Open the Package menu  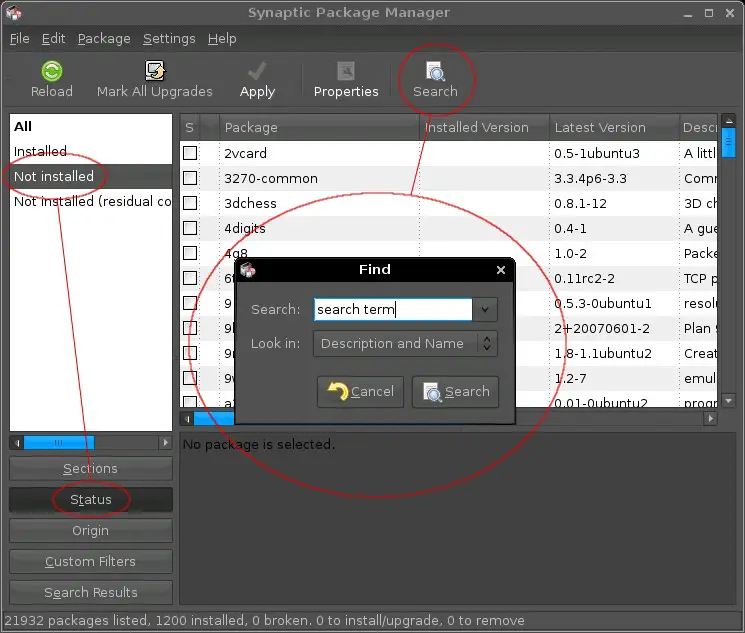(x=104, y=38)
